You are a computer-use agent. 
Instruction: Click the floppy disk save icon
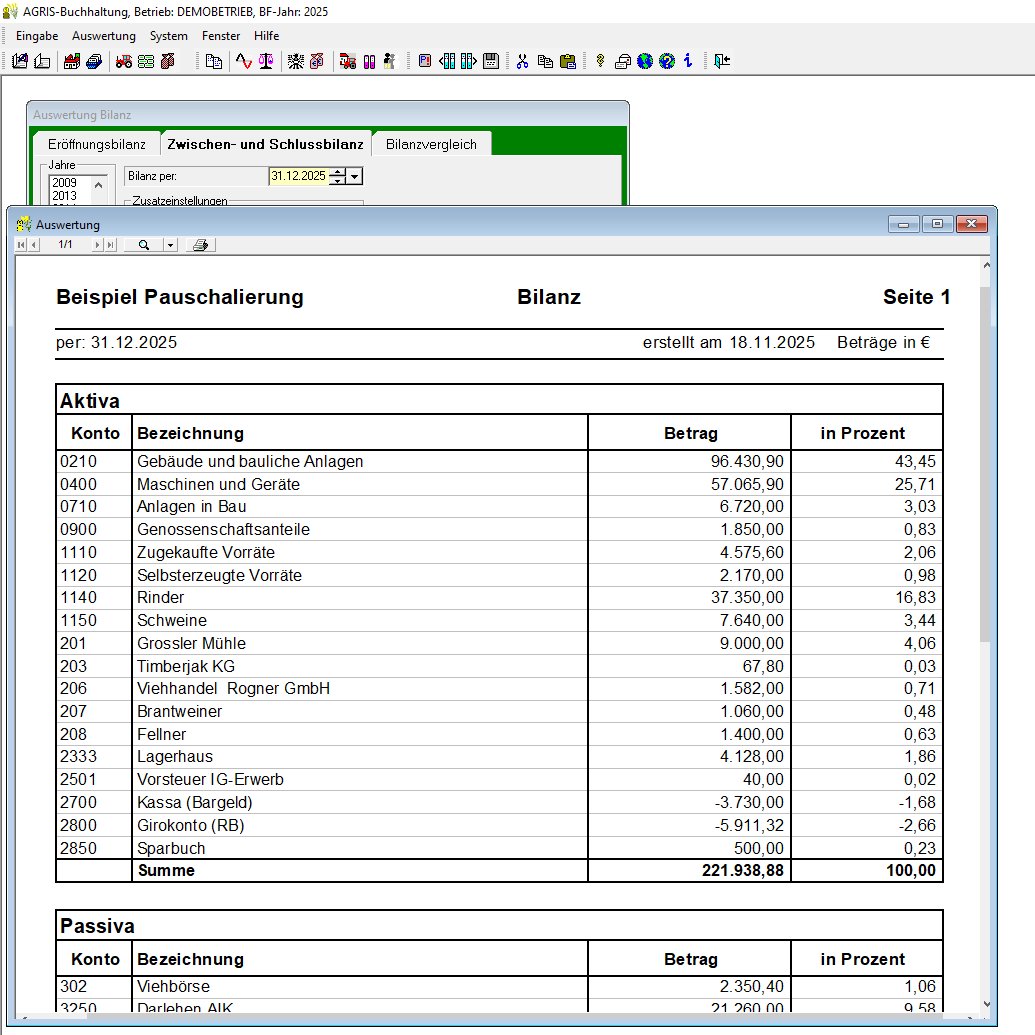(x=490, y=61)
